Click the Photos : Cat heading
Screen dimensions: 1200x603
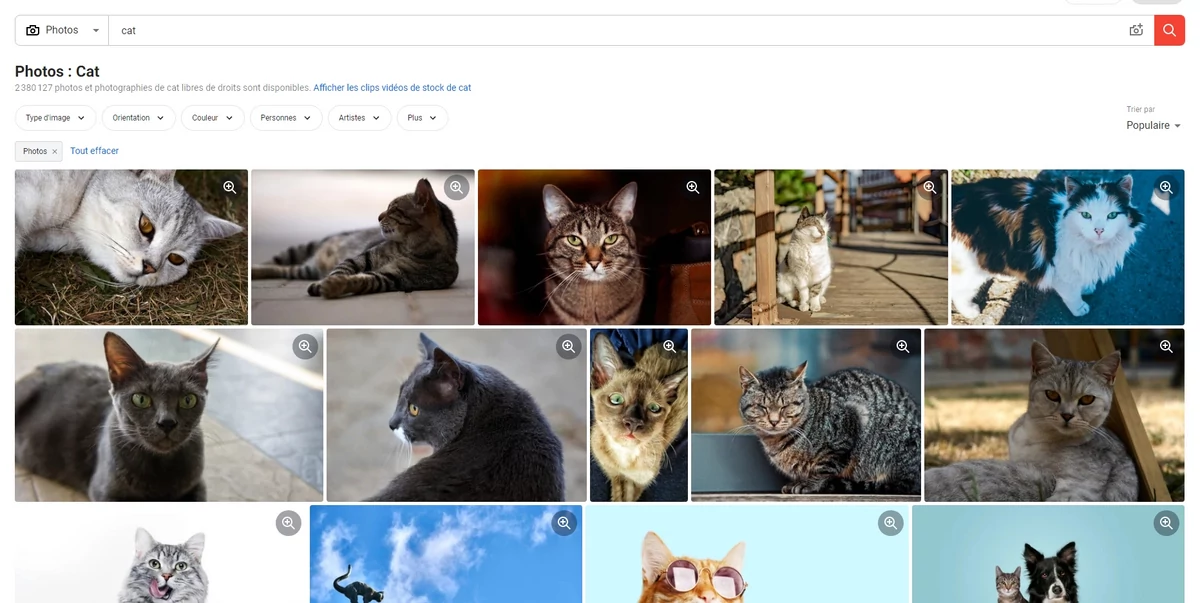coord(57,72)
